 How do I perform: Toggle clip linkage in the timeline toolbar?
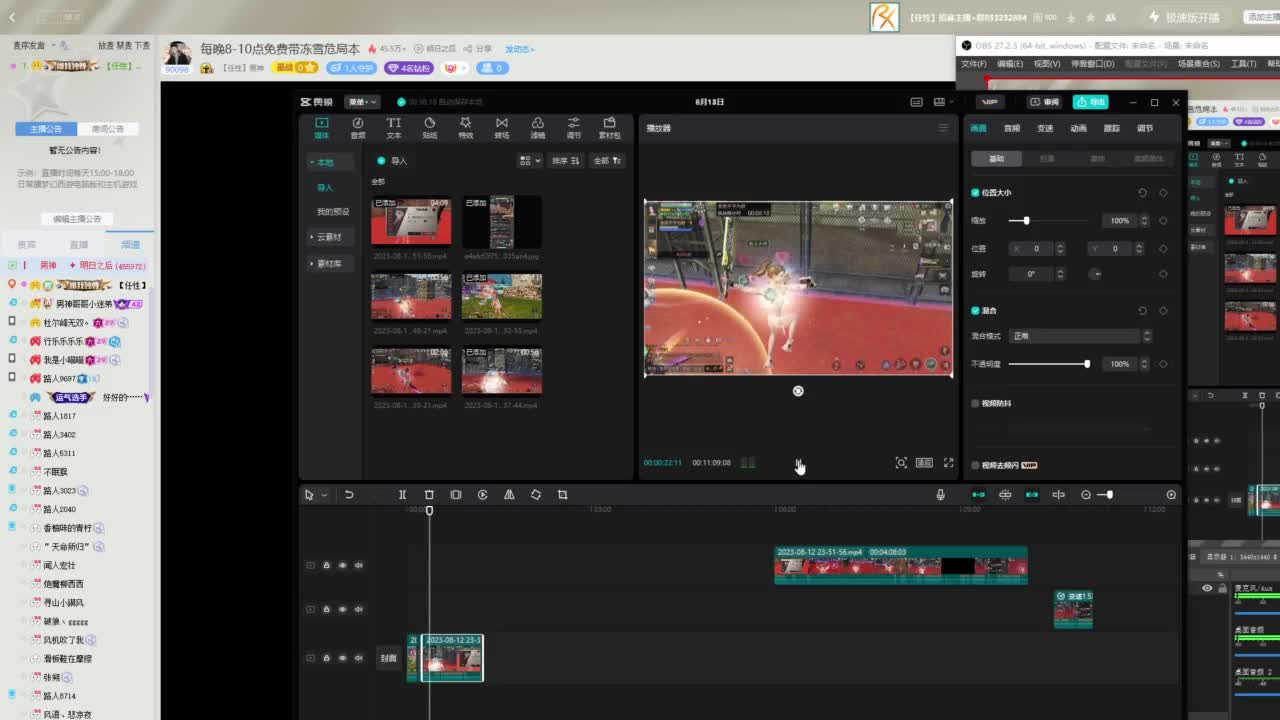coord(1031,495)
